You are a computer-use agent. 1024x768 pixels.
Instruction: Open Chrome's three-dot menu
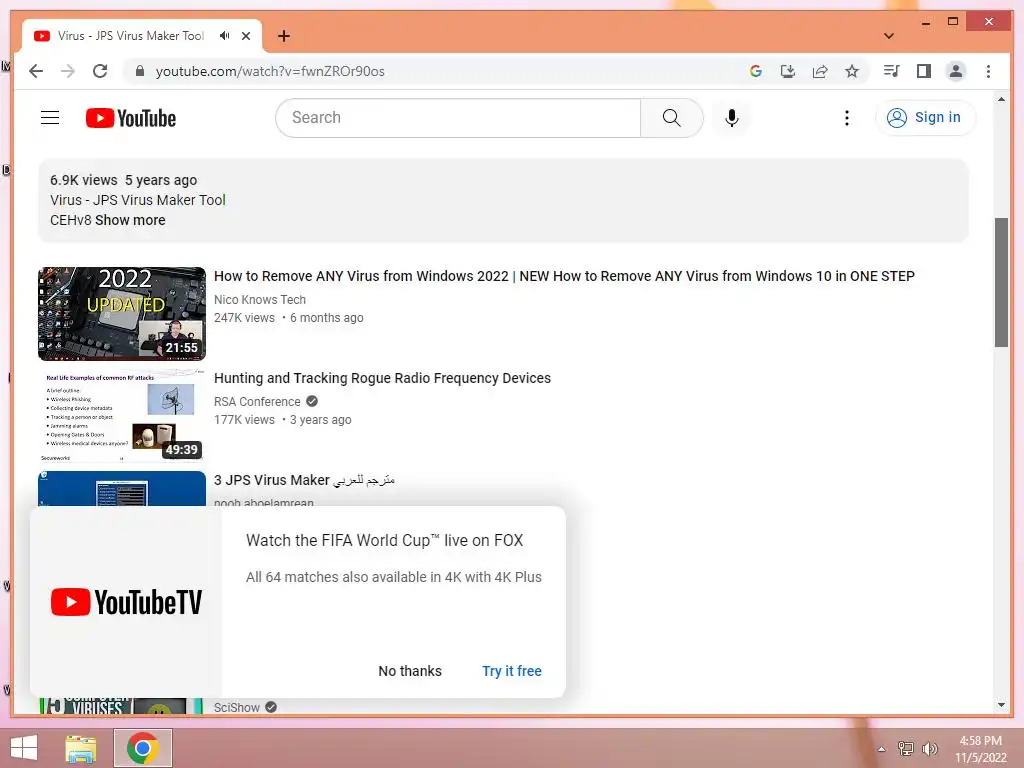(x=988, y=71)
